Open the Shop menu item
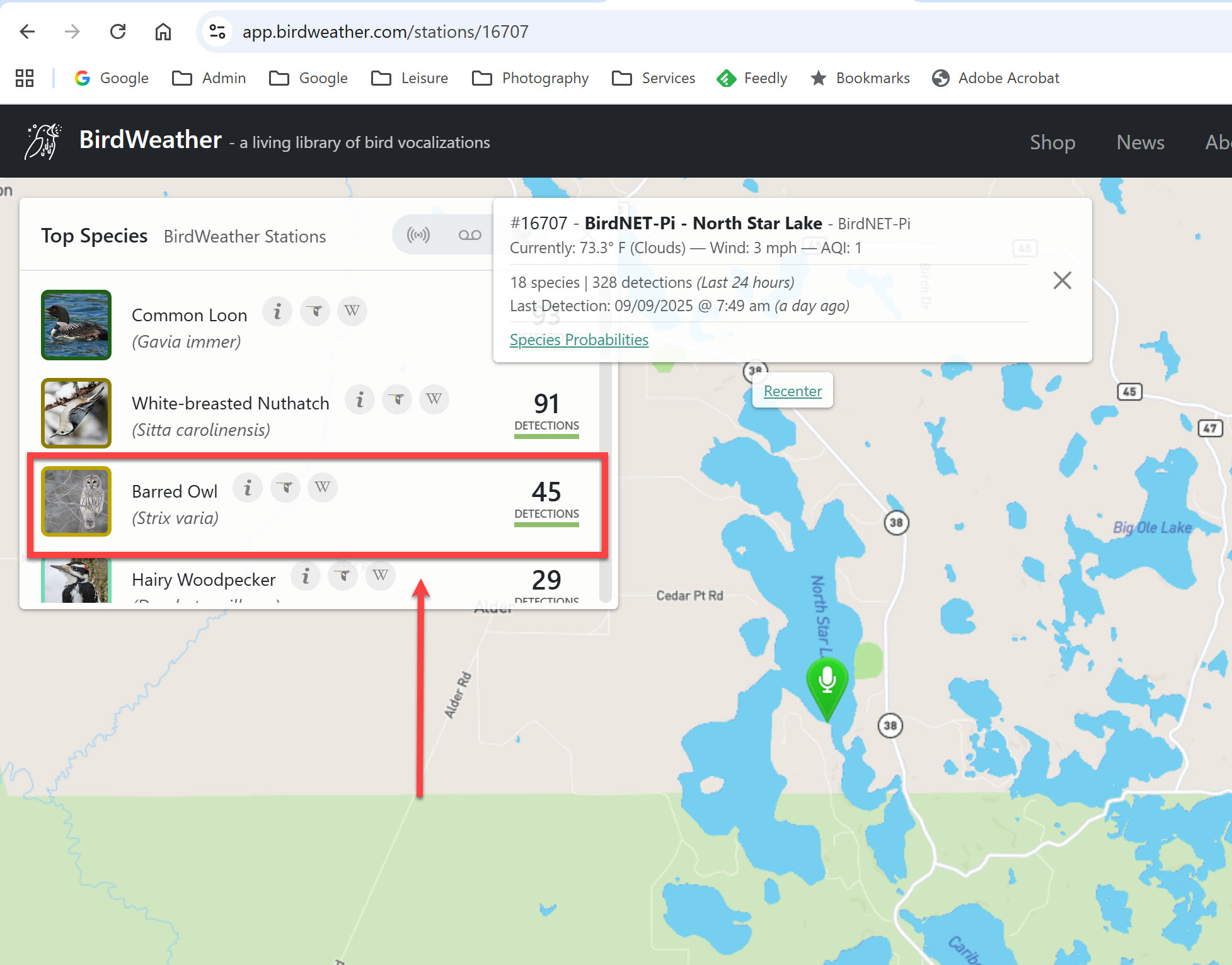The height and width of the screenshot is (965, 1232). point(1052,142)
